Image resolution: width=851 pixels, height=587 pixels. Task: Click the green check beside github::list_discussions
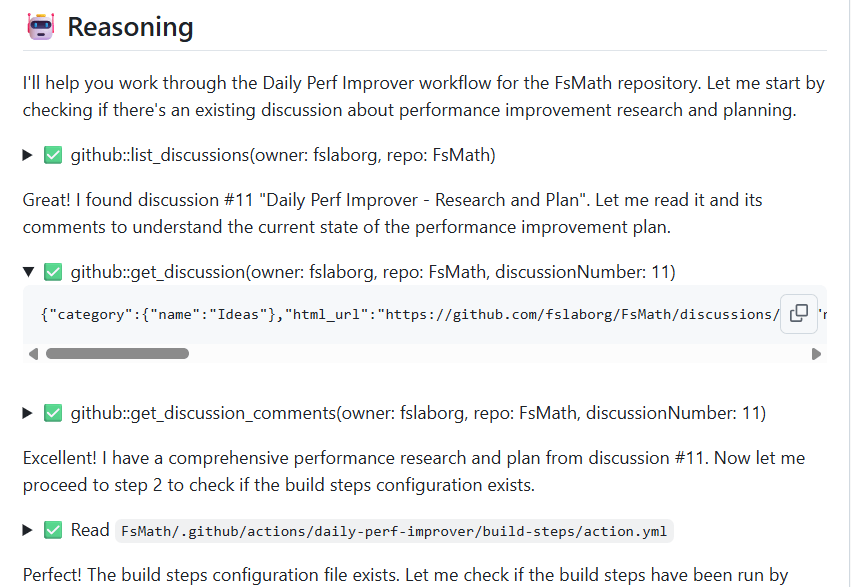(53, 155)
